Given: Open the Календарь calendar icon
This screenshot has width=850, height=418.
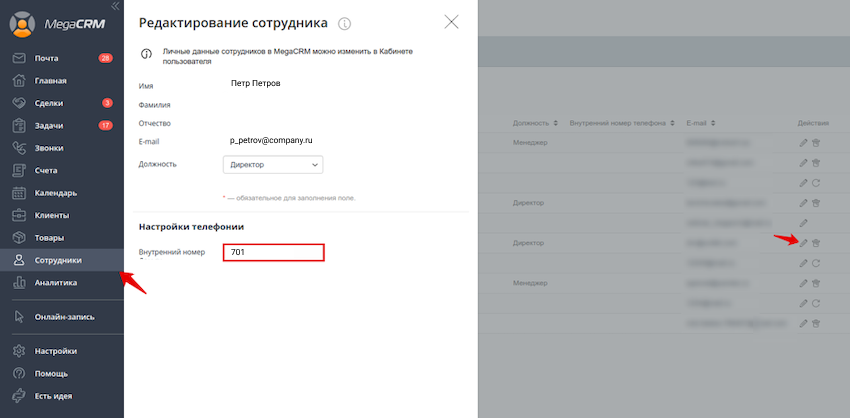Looking at the screenshot, I should (19, 192).
